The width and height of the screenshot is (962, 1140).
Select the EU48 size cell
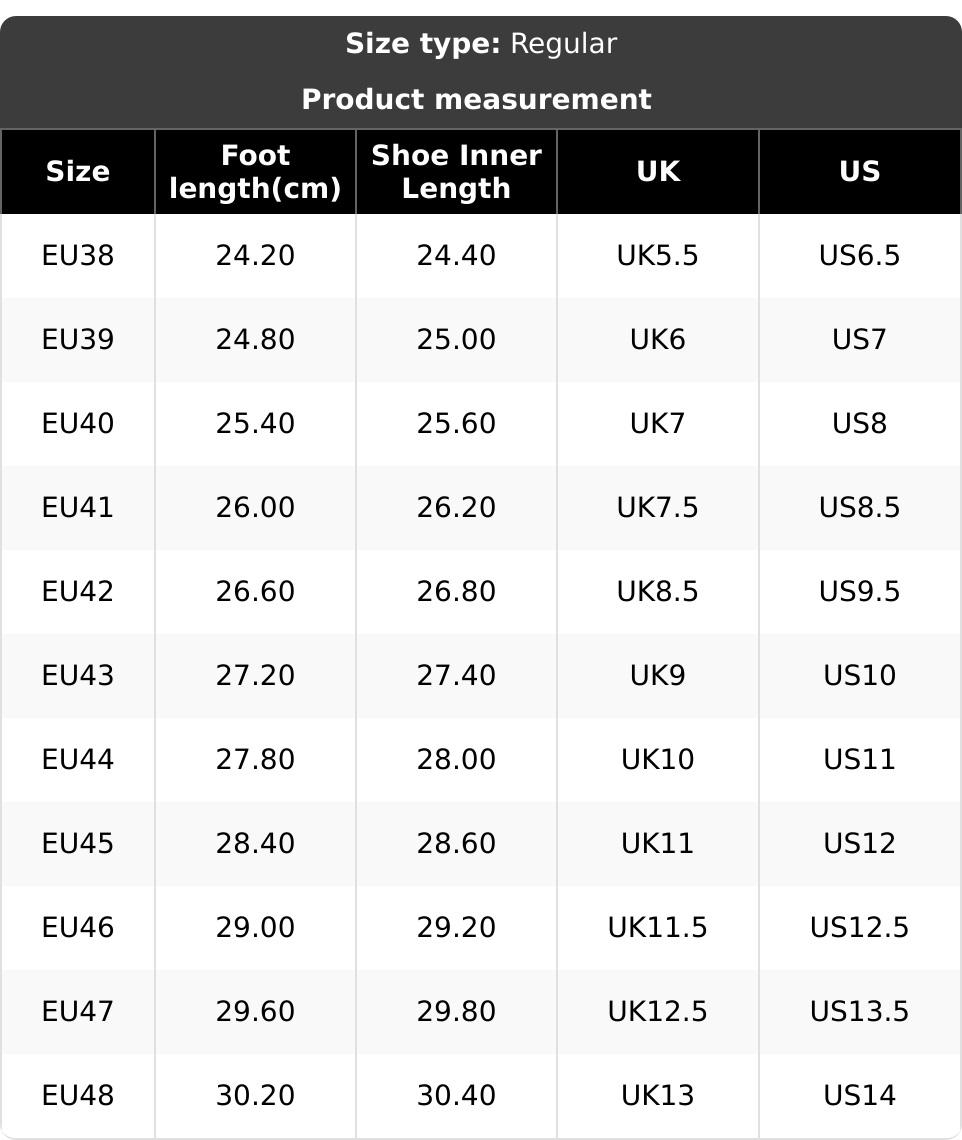78,1096
